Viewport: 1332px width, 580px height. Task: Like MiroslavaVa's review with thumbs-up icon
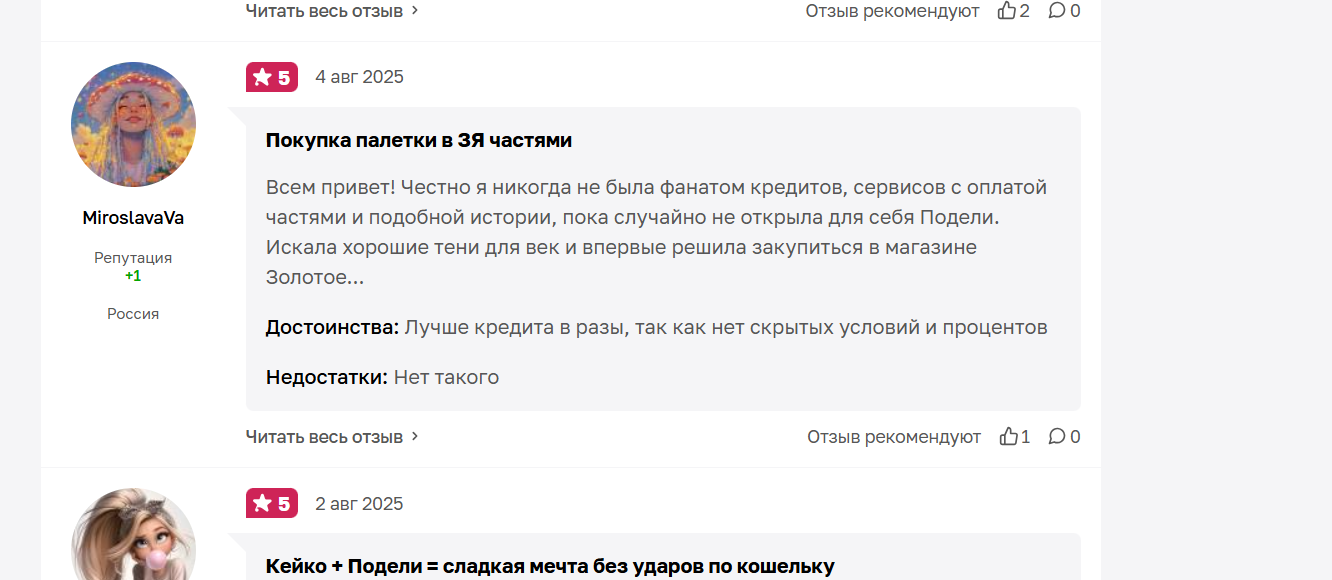(x=1008, y=437)
